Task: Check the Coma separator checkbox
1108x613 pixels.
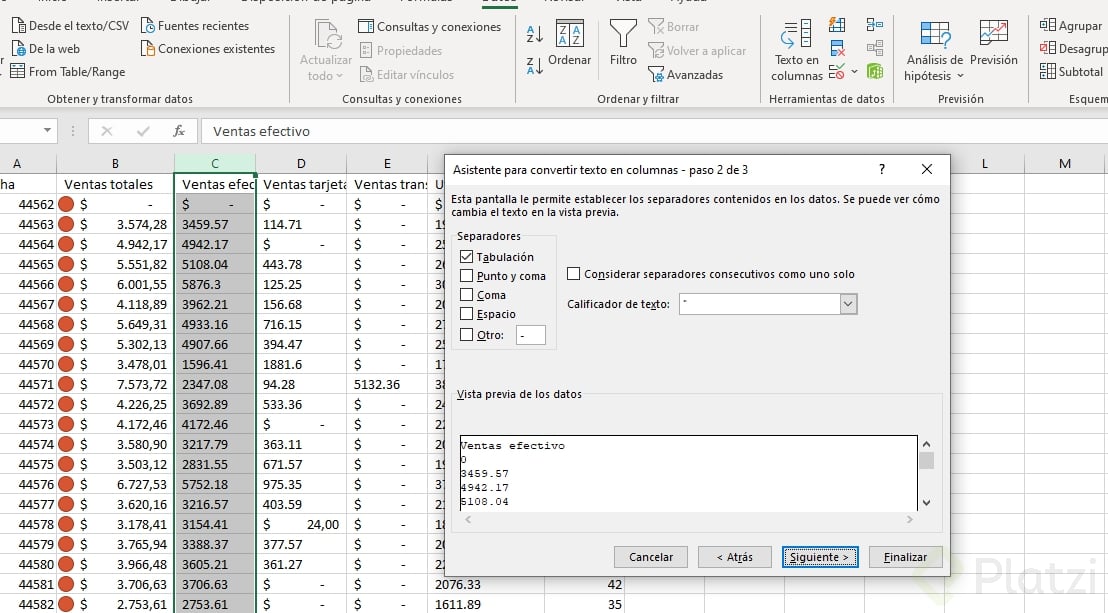Action: click(x=467, y=295)
